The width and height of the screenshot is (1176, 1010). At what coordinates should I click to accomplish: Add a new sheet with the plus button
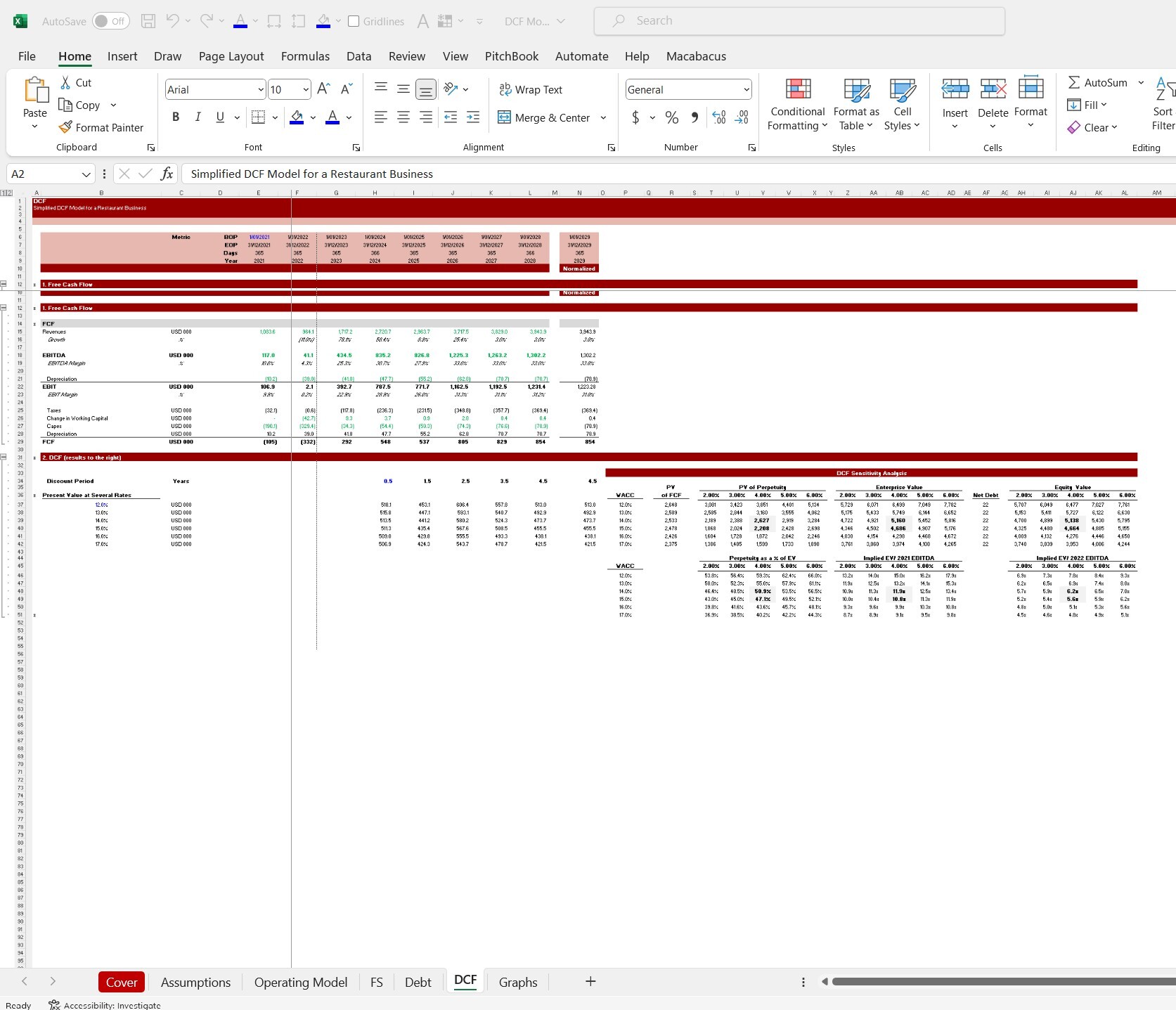pos(590,981)
